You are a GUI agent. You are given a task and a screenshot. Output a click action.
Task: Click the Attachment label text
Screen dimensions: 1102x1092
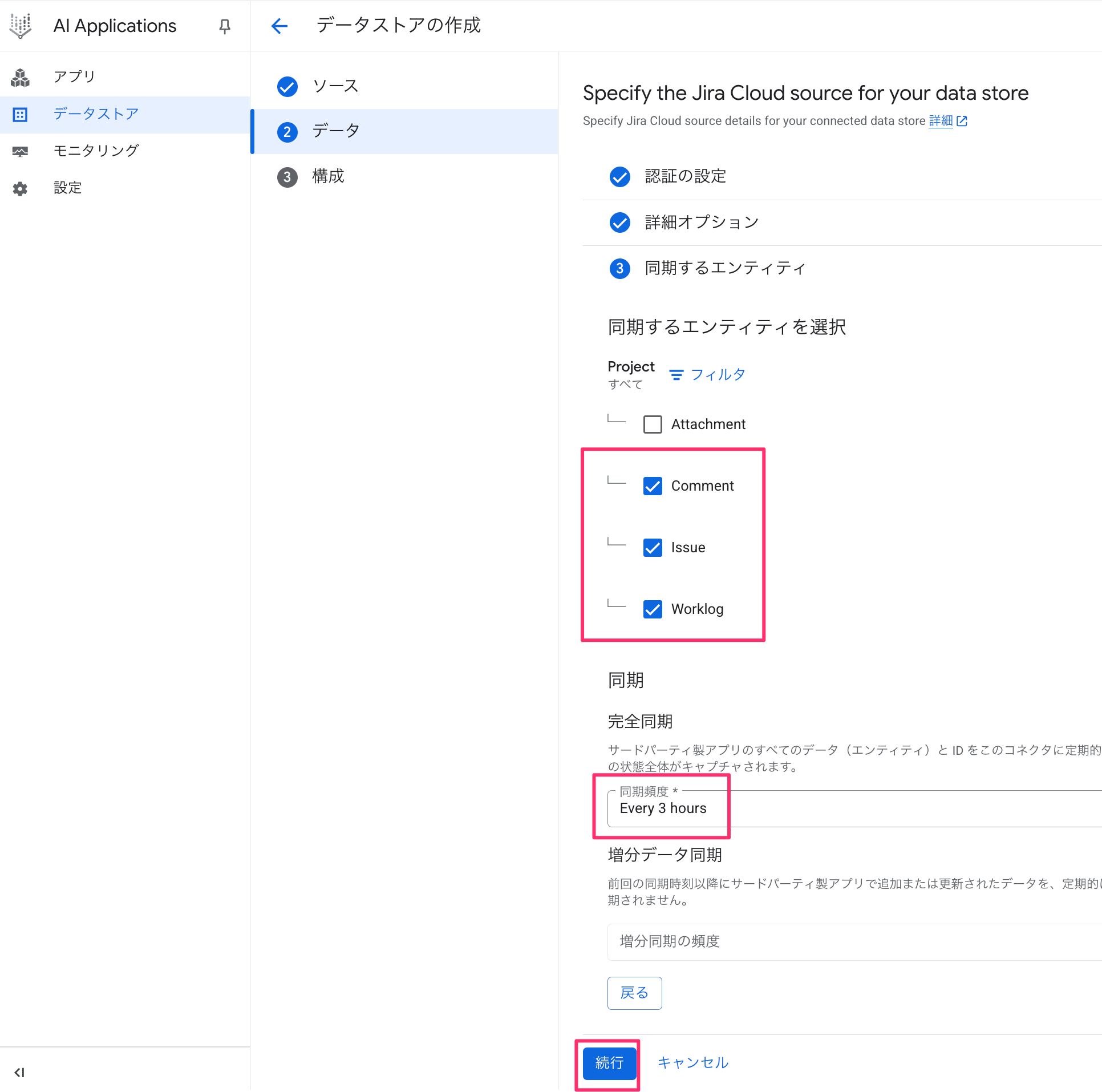point(708,424)
